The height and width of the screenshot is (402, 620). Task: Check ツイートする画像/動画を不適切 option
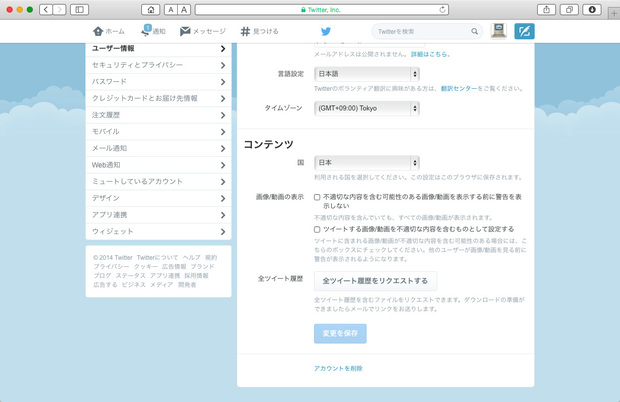(317, 229)
